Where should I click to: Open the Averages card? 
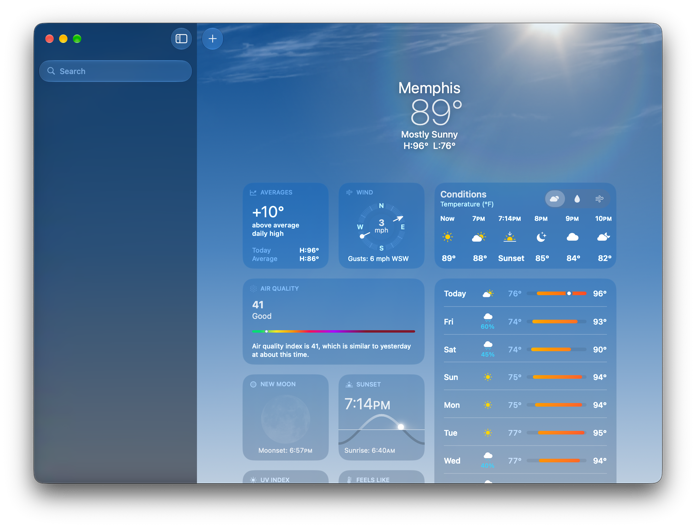tap(286, 225)
